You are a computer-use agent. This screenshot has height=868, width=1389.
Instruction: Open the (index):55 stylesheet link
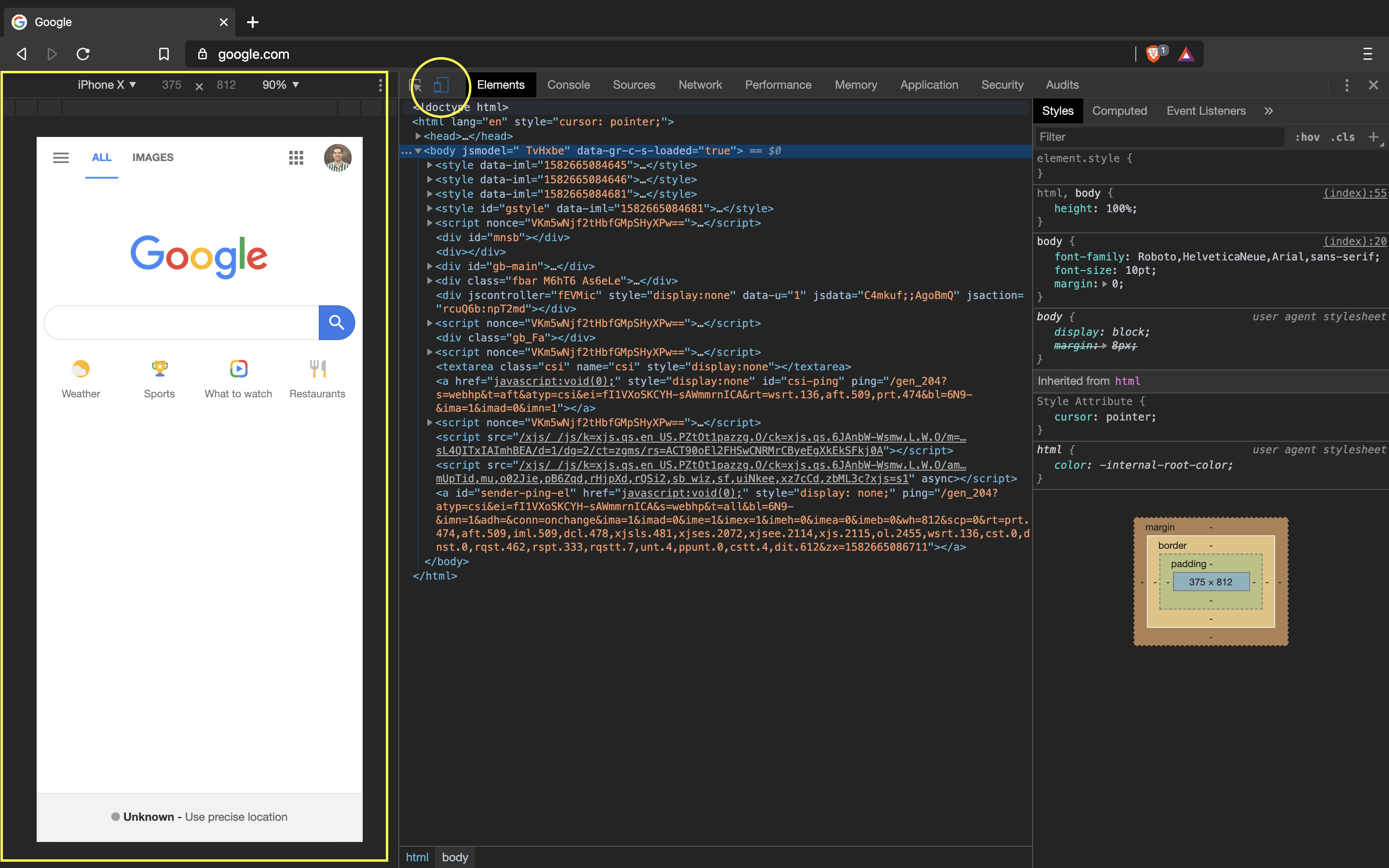(1355, 193)
